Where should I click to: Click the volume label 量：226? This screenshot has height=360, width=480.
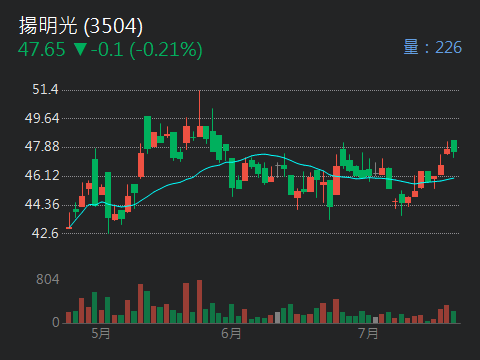tap(433, 47)
